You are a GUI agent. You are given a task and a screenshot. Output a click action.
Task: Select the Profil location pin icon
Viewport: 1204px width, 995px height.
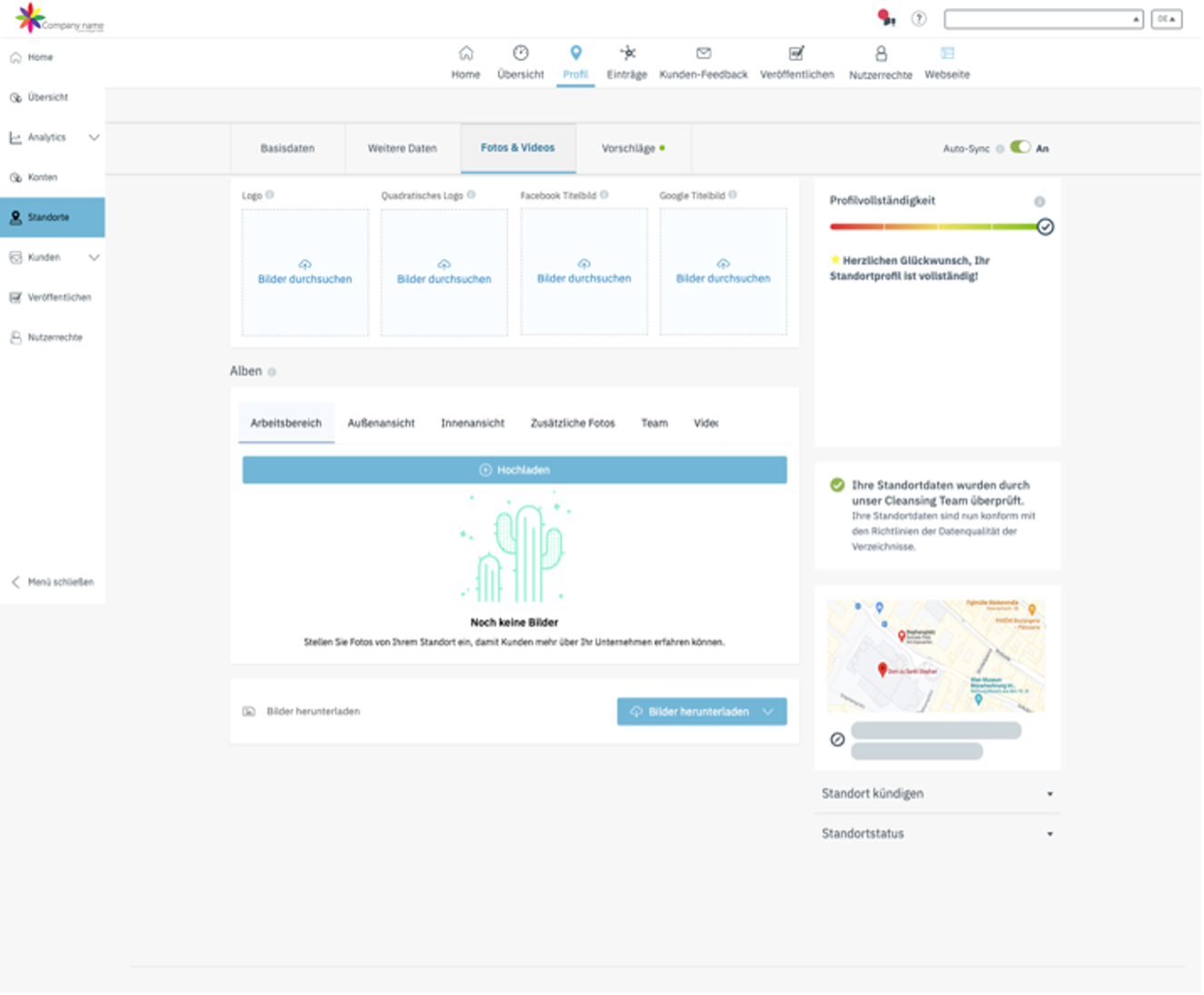tap(577, 53)
